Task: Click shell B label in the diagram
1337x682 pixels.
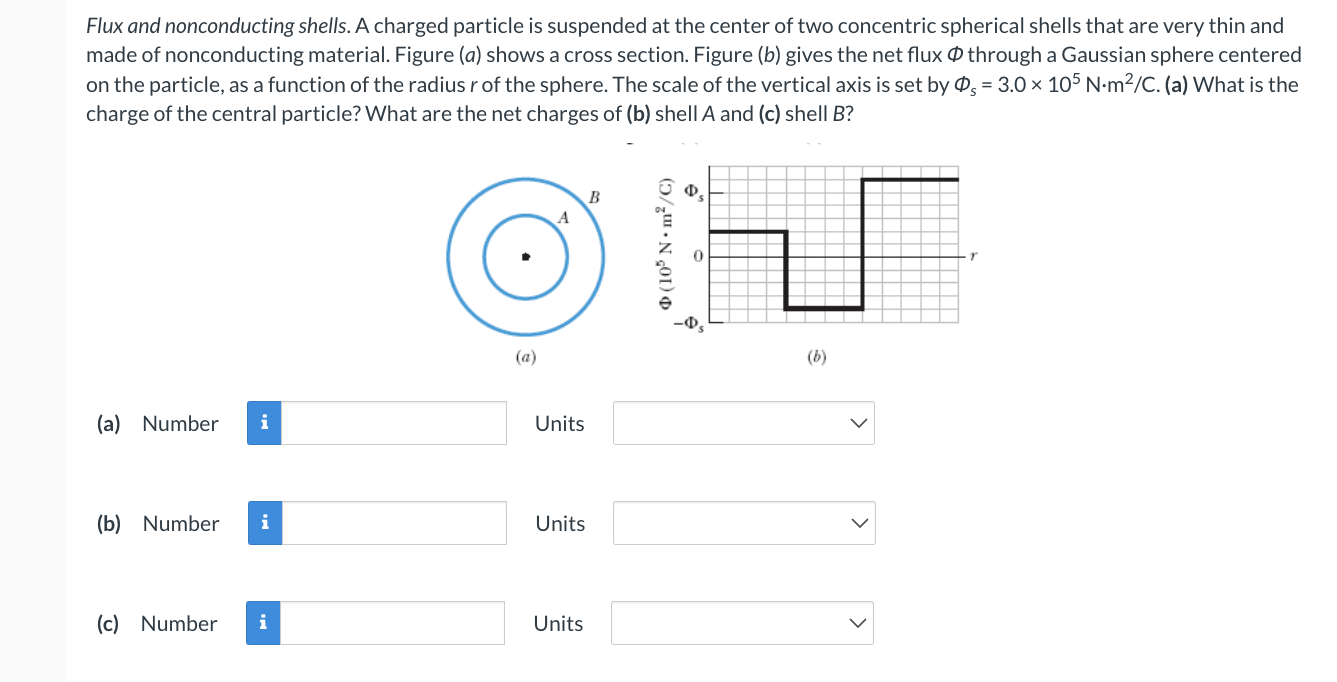Action: click(x=596, y=196)
